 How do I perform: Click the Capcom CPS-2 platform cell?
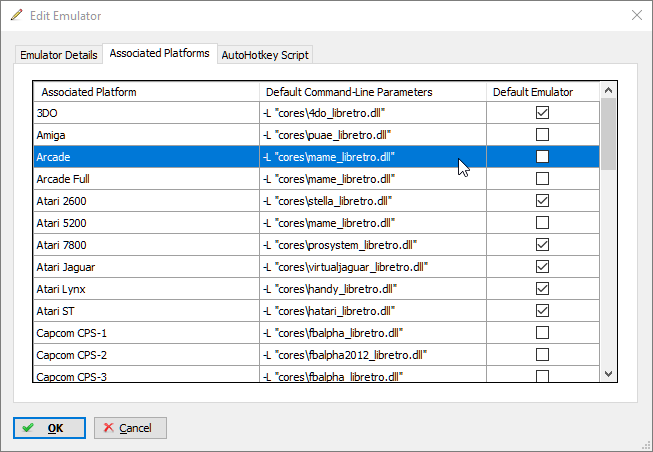[x=147, y=355]
